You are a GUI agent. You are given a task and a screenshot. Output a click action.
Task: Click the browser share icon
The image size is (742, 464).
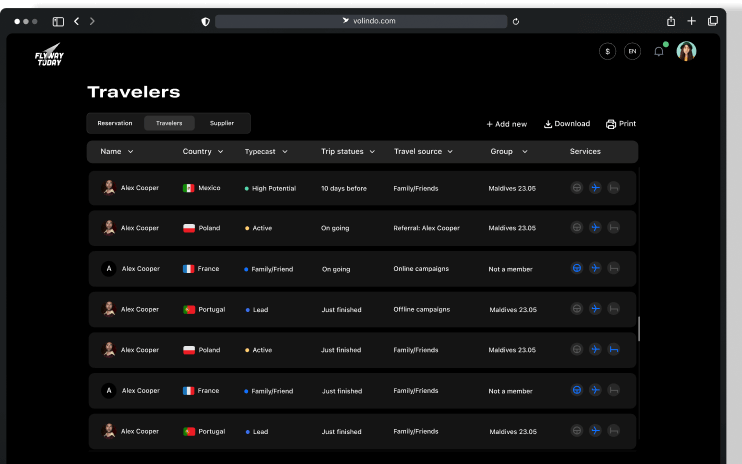670,21
